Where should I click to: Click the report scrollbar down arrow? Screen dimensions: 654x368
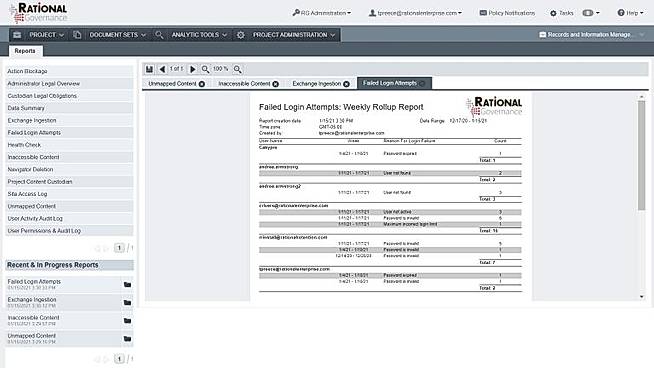tap(641, 297)
